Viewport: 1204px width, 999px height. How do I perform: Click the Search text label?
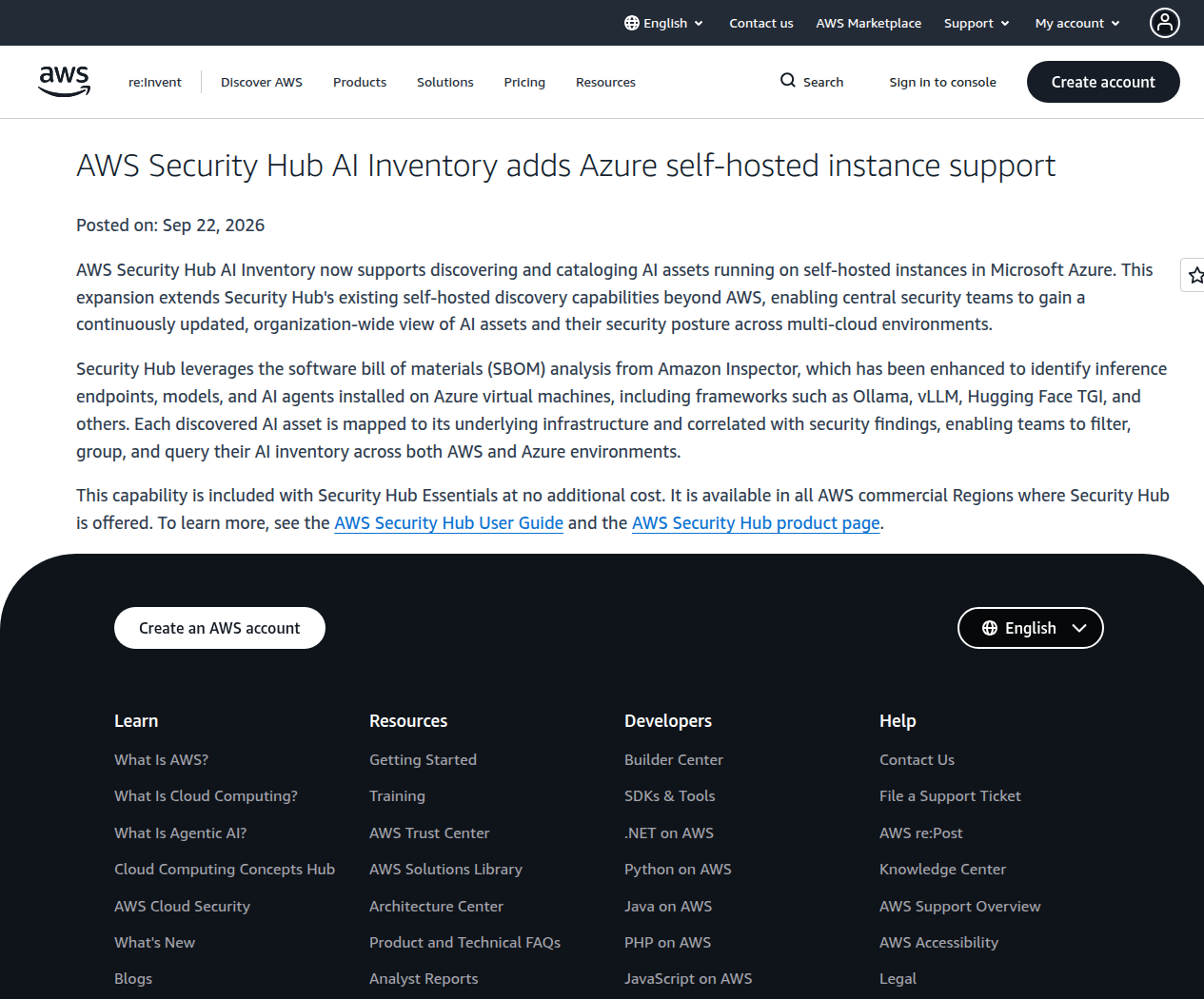823,82
